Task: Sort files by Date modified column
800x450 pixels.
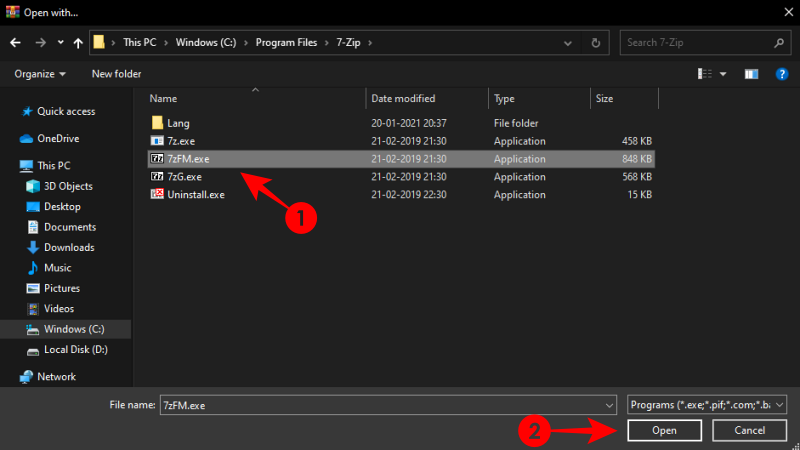Action: (403, 99)
